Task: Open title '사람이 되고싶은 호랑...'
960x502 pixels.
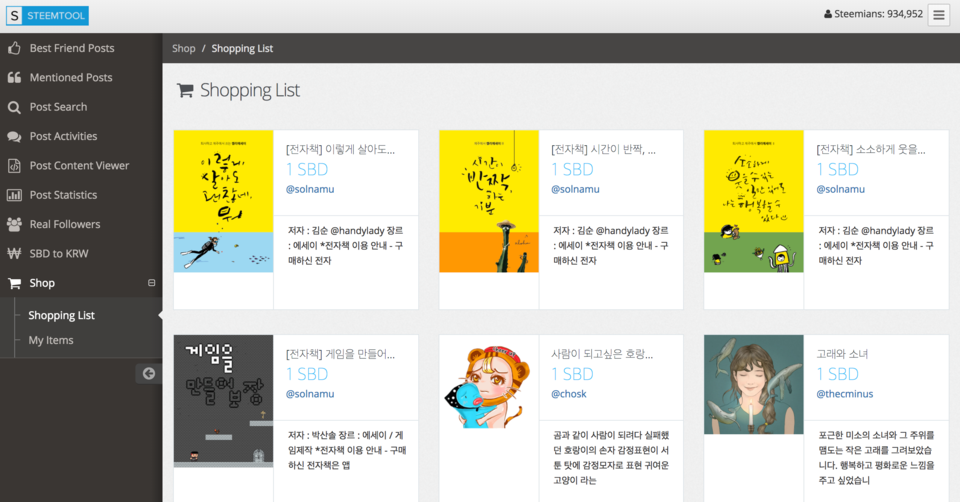Action: (x=602, y=354)
